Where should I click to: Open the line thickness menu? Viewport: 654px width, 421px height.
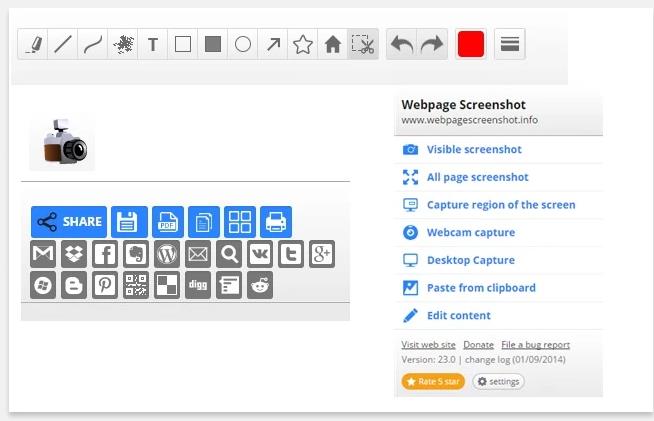(510, 44)
